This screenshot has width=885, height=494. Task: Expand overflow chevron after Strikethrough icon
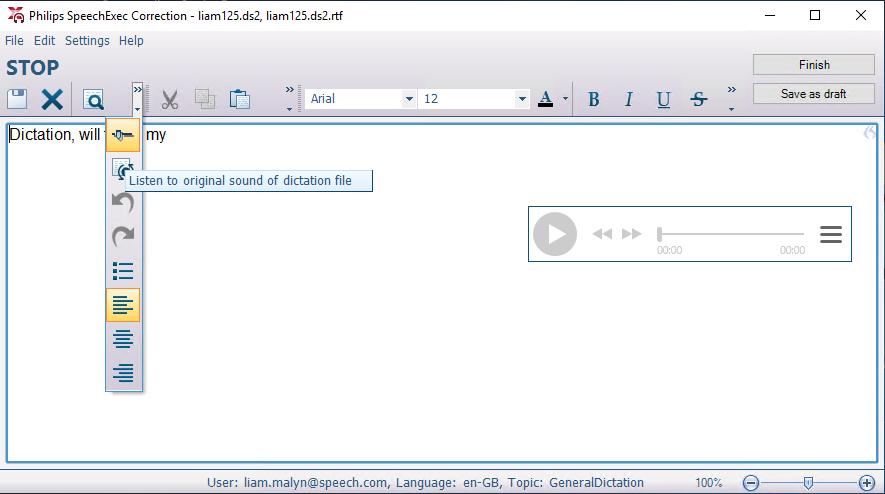point(731,98)
